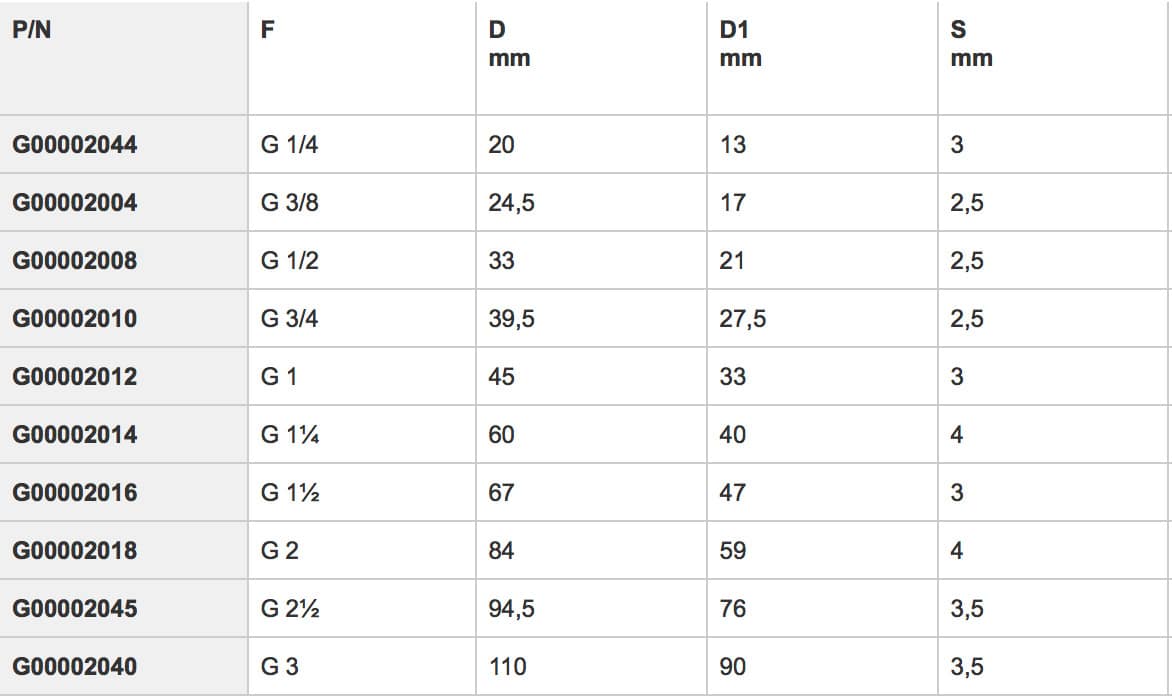Select part number G00002045
Screen dimensions: 1172x700
[75, 608]
